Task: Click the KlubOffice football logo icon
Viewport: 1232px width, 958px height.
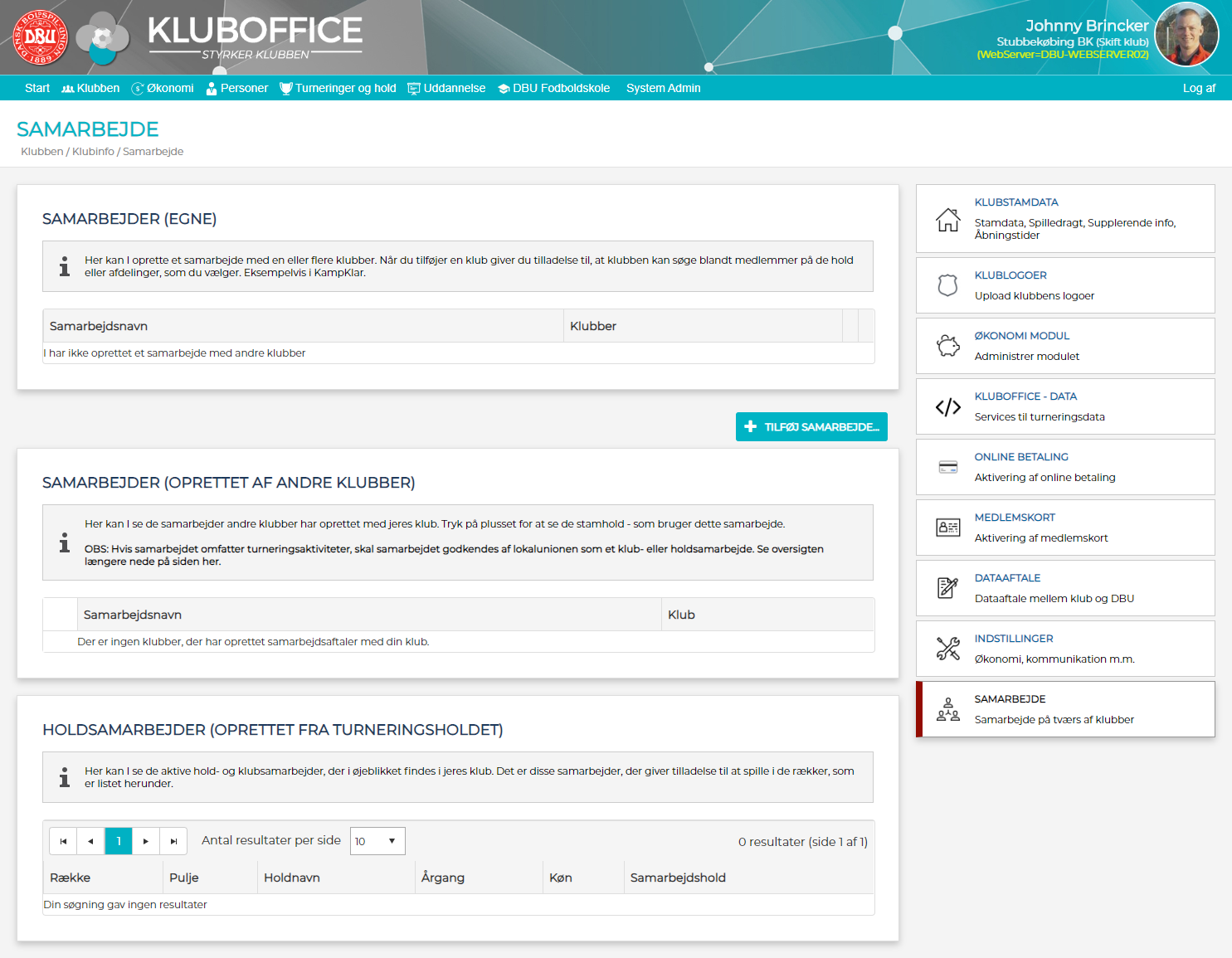Action: point(103,38)
